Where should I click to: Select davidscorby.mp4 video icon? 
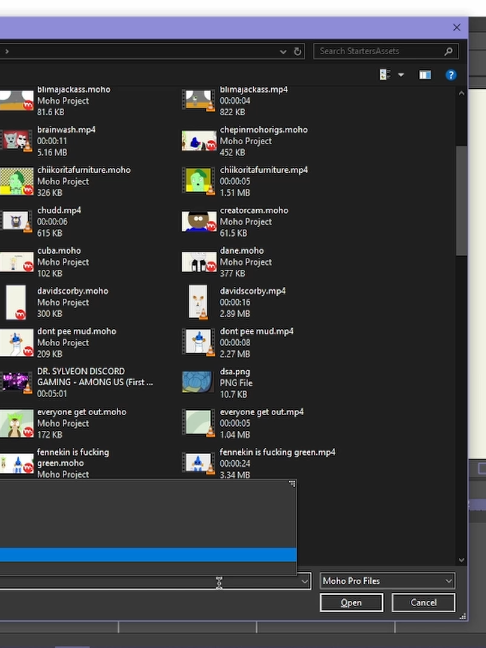click(198, 302)
